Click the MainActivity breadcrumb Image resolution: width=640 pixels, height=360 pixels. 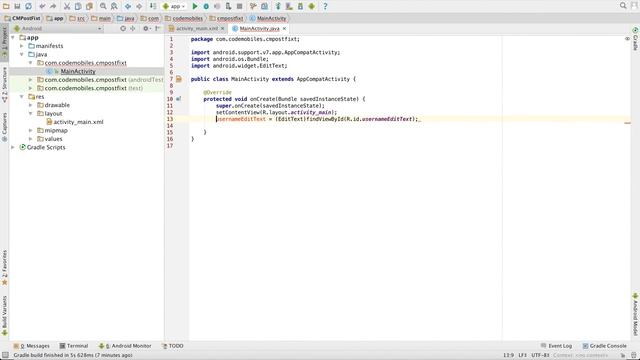(x=268, y=18)
